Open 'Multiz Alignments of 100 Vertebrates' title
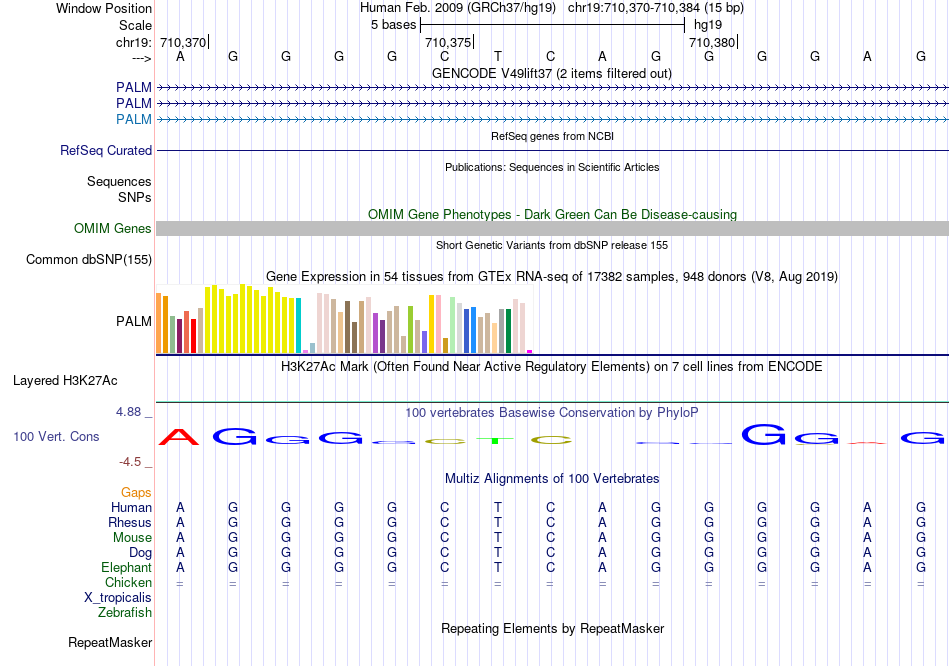The image size is (950, 666). click(x=552, y=479)
